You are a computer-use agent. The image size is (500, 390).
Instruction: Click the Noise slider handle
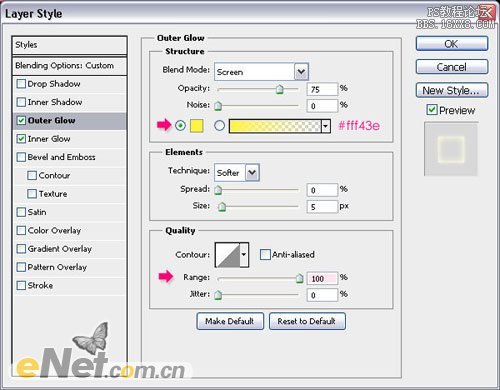click(x=218, y=106)
